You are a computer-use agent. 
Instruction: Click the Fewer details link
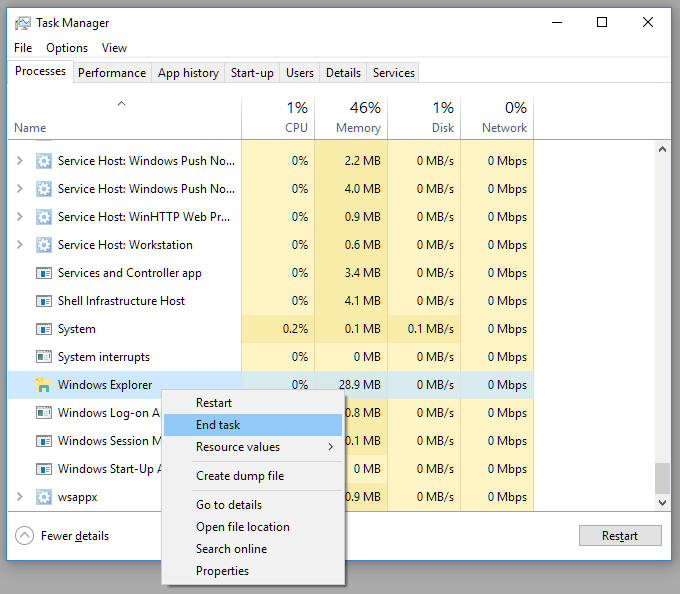[x=75, y=536]
